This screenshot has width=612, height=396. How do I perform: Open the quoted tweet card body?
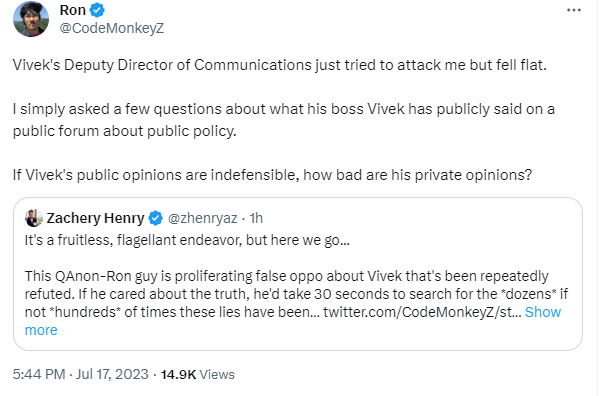(298, 274)
